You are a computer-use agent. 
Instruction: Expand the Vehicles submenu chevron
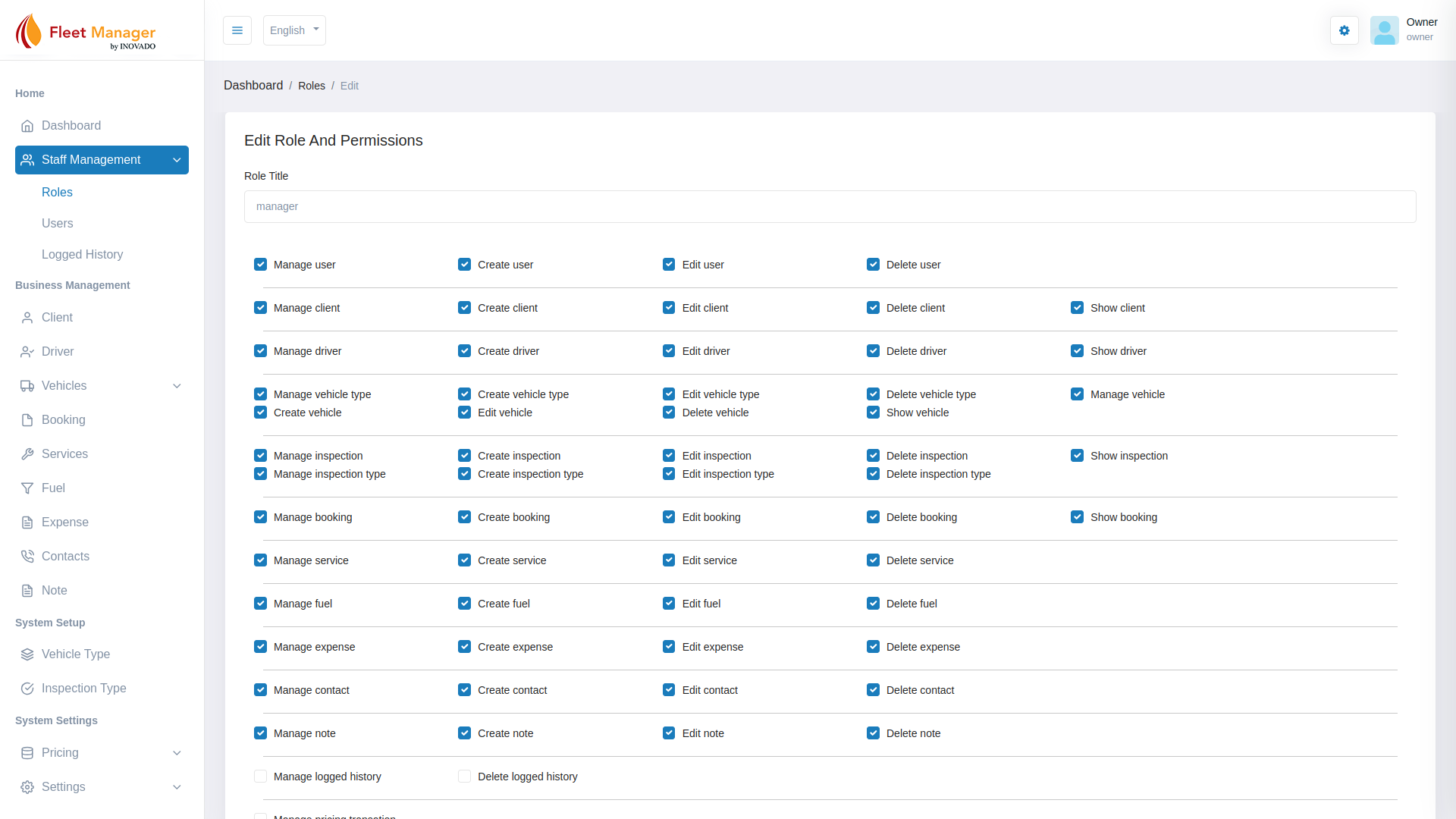coord(177,386)
